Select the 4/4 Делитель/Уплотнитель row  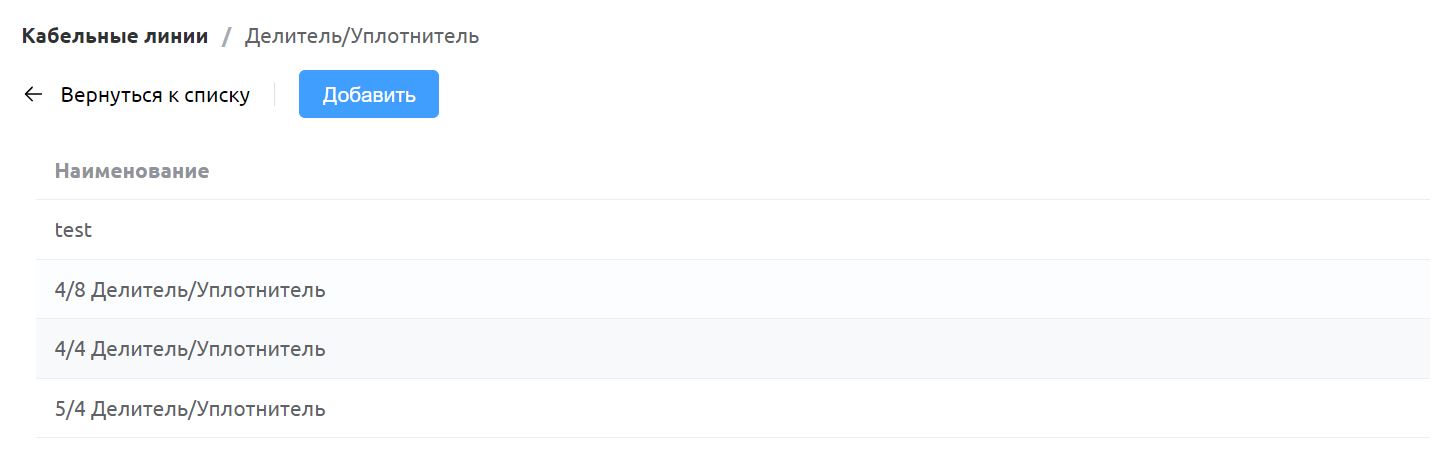click(733, 349)
